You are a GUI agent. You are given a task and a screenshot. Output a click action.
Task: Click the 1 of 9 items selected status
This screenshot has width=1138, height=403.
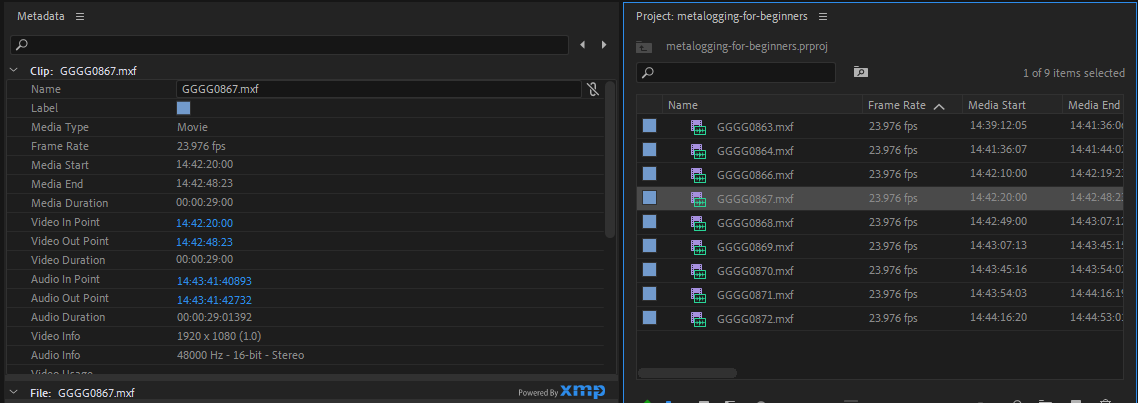pyautogui.click(x=1073, y=73)
